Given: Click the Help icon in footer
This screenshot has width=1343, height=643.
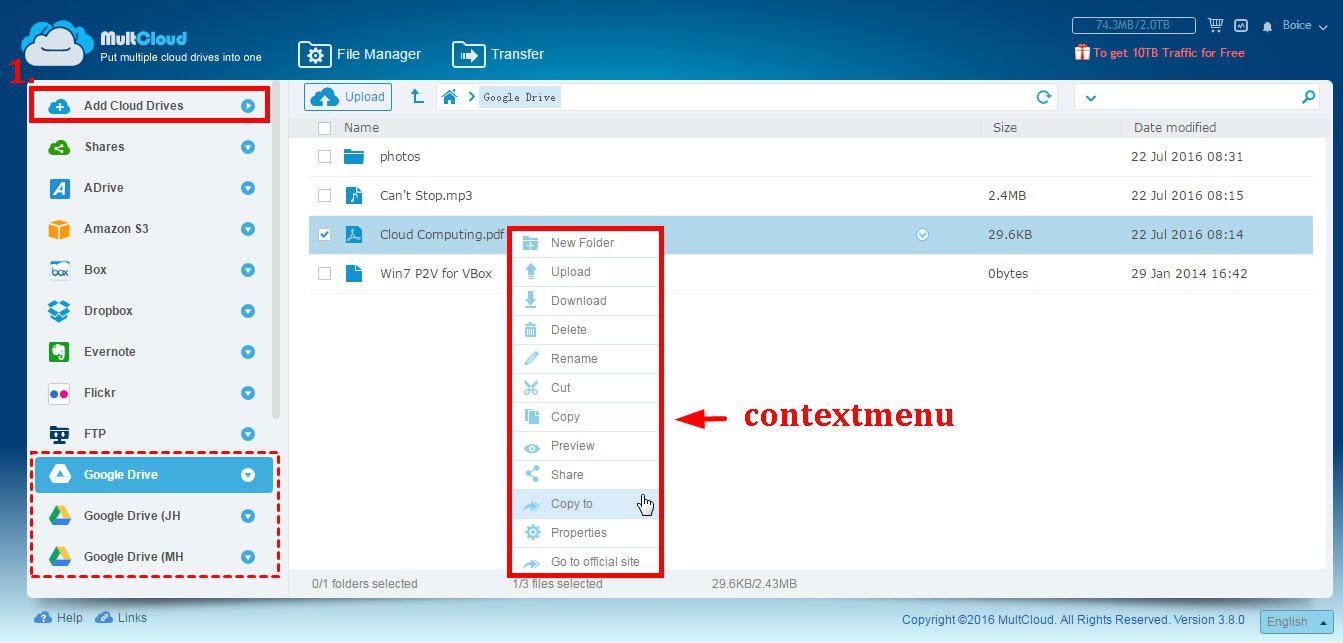Looking at the screenshot, I should pyautogui.click(x=43, y=618).
